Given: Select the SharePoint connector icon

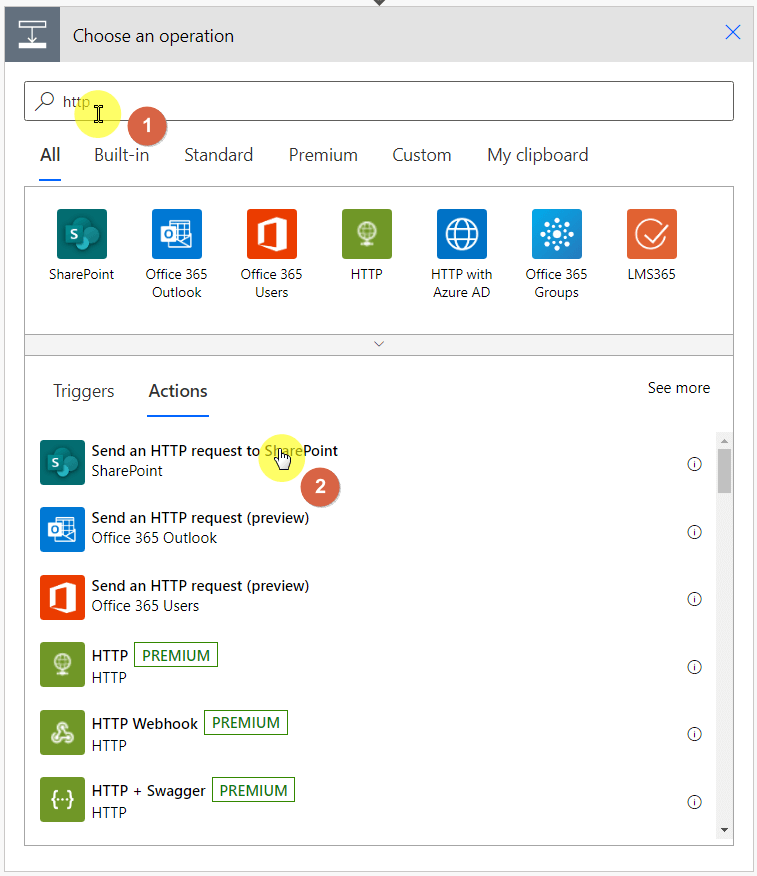Looking at the screenshot, I should (82, 234).
